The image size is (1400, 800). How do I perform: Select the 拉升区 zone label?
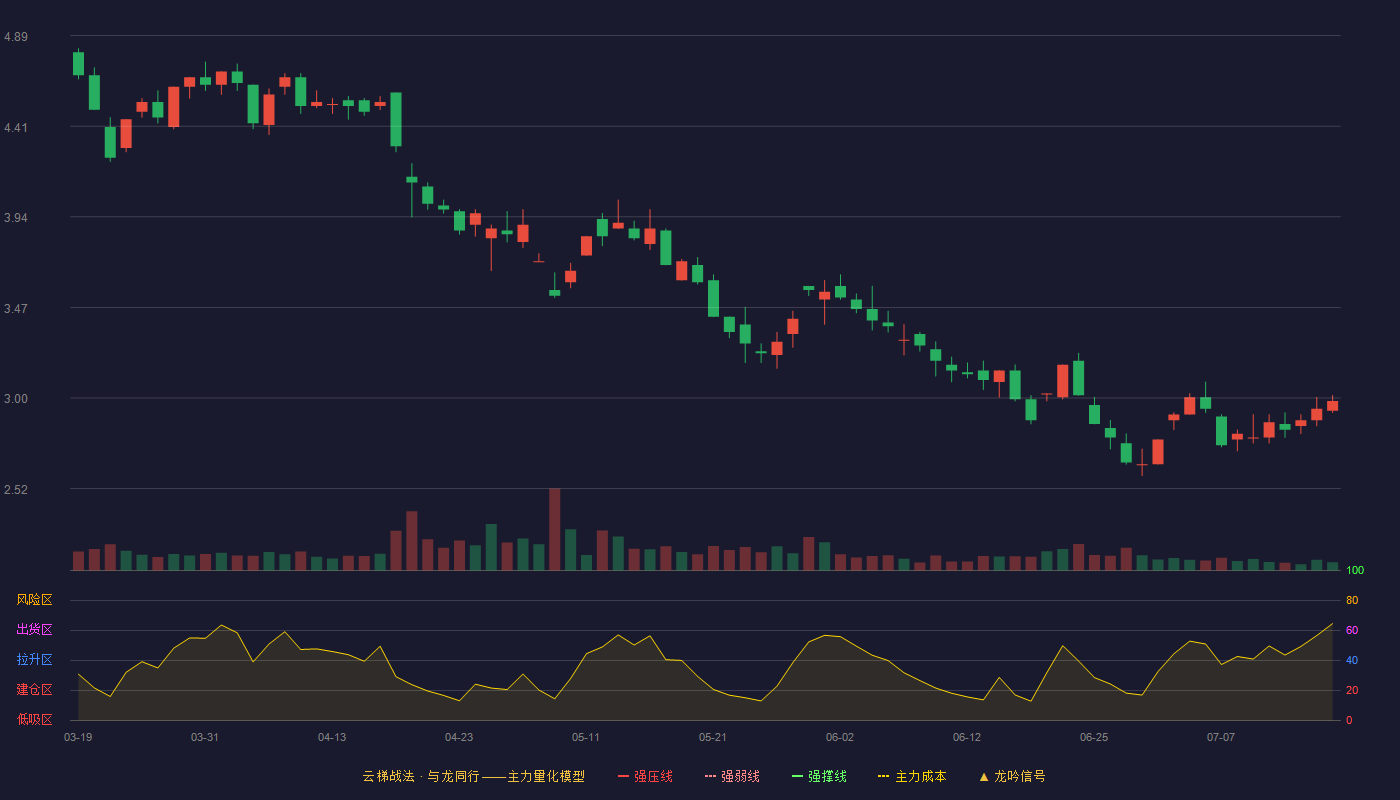click(34, 660)
